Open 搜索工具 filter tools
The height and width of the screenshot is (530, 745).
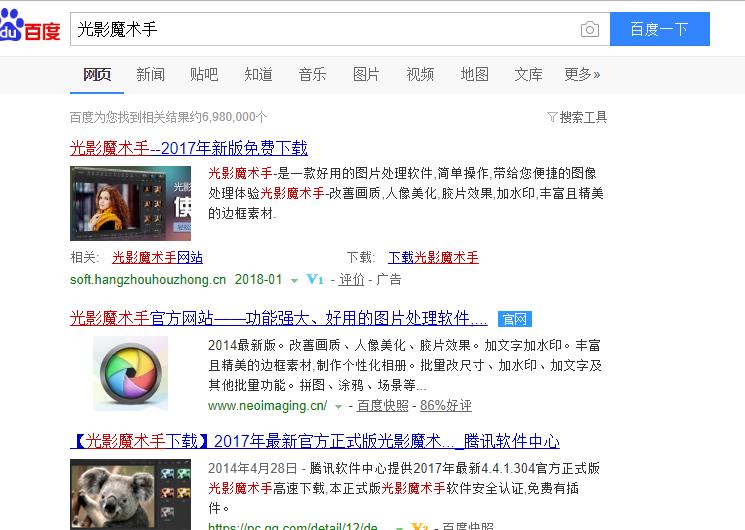pos(577,117)
